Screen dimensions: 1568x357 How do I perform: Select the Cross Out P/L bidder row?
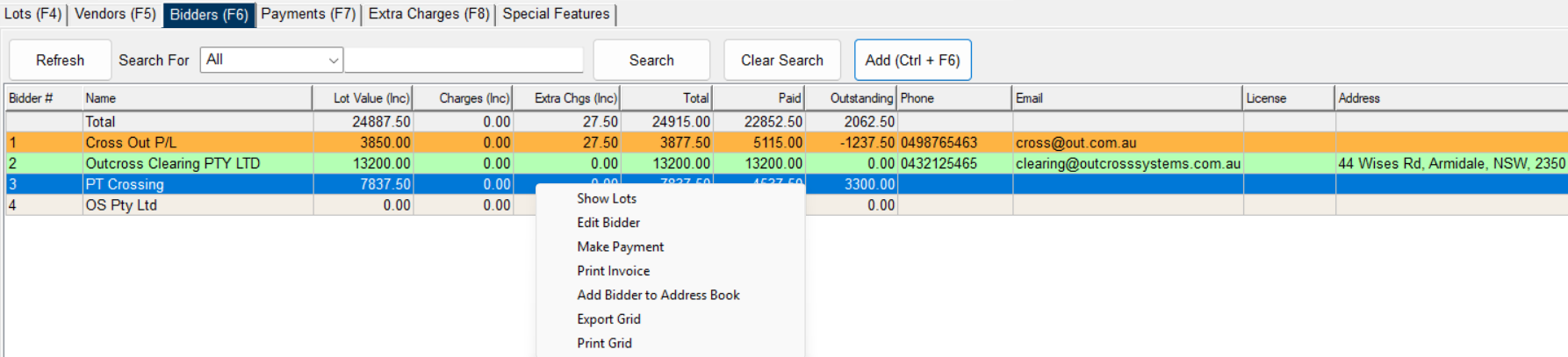point(131,143)
